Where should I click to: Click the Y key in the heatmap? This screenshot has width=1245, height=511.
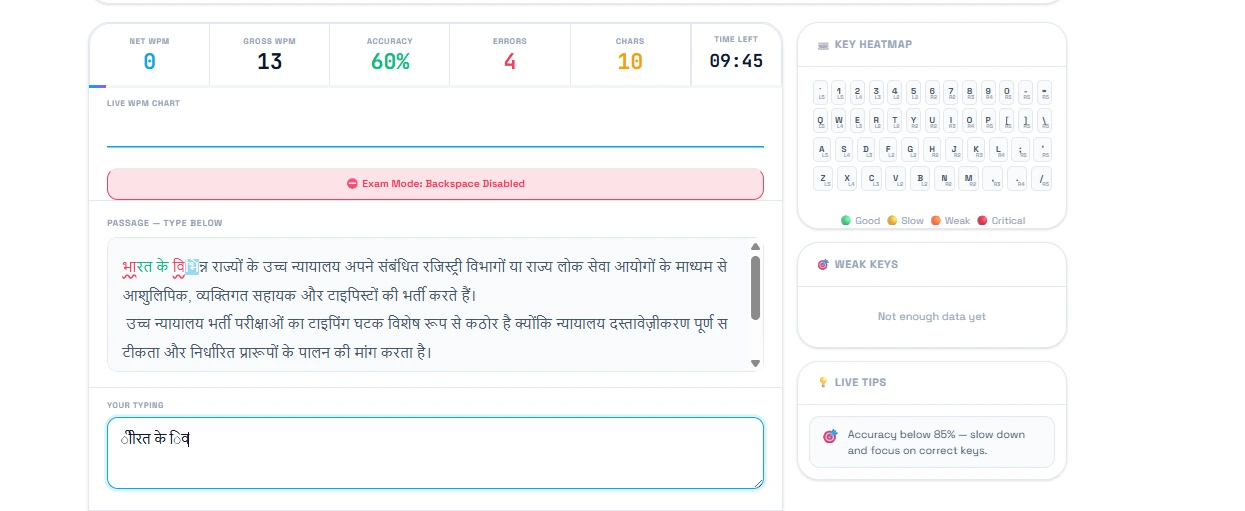coord(913,120)
